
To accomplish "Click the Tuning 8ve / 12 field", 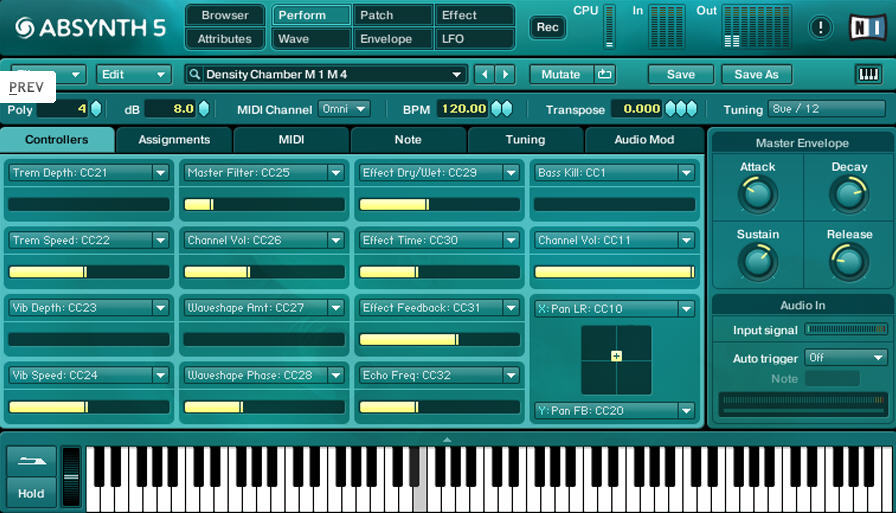I will (x=826, y=109).
